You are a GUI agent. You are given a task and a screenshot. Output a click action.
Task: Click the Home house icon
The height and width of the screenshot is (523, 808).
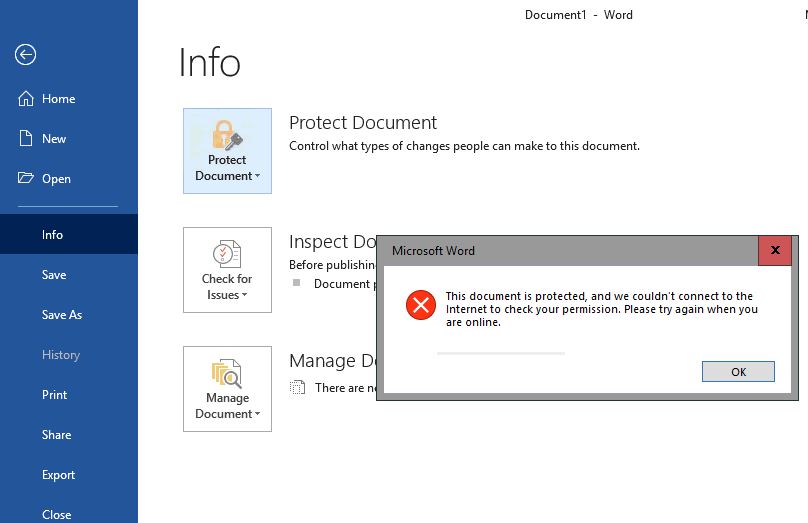click(26, 98)
